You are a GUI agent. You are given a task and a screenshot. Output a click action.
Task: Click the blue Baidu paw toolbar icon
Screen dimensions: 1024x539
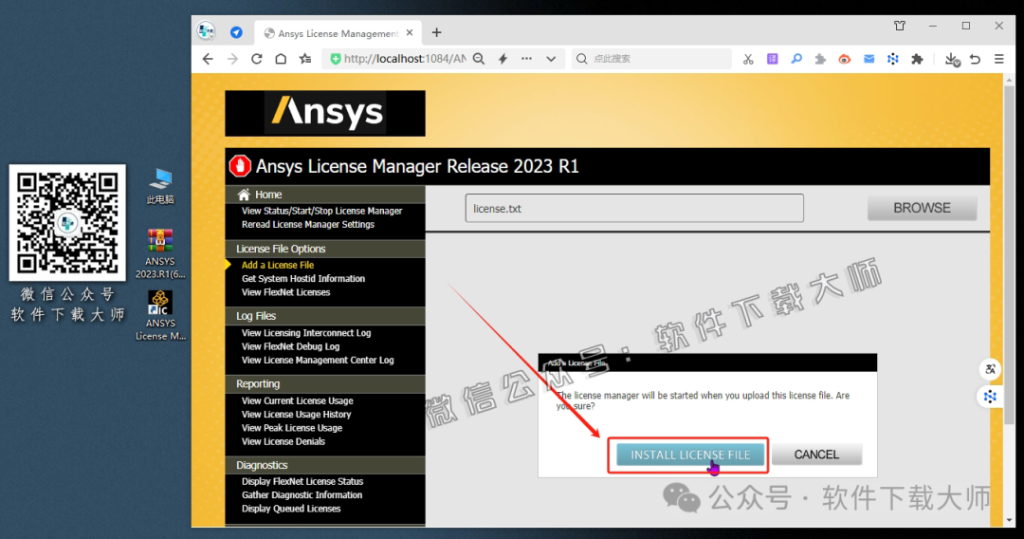[893, 59]
